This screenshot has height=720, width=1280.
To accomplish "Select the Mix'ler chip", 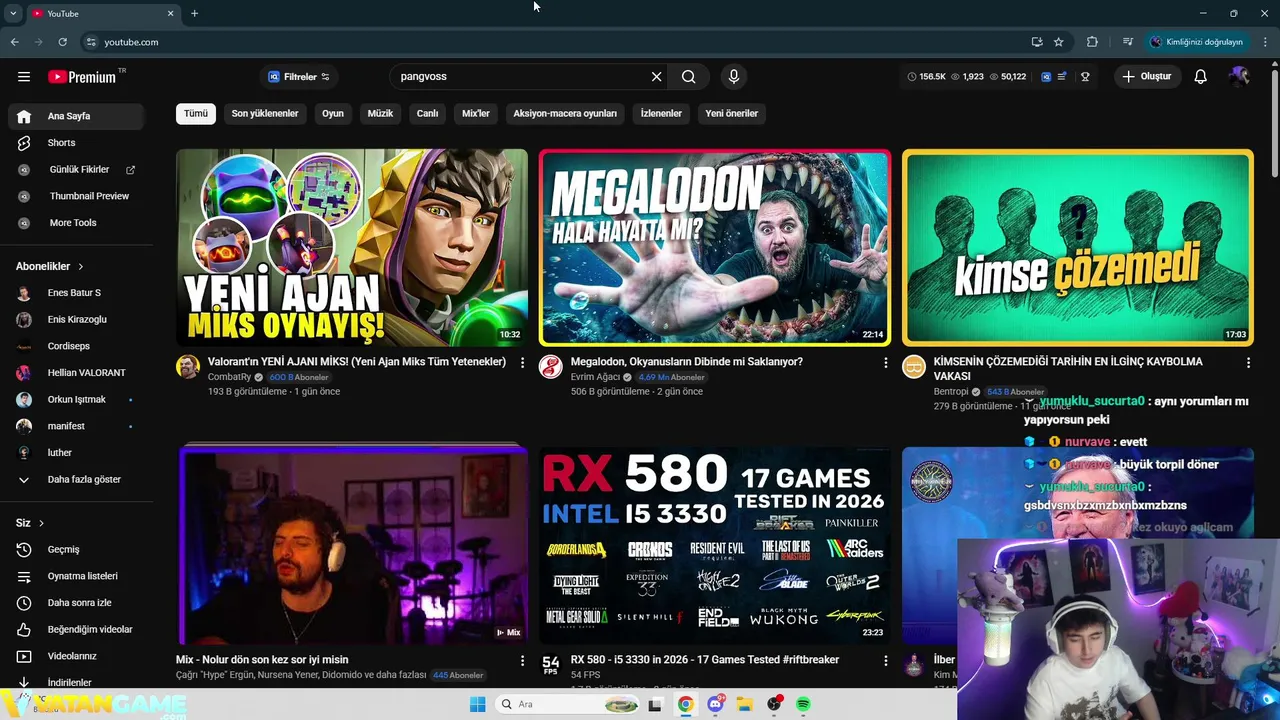I will (x=476, y=113).
